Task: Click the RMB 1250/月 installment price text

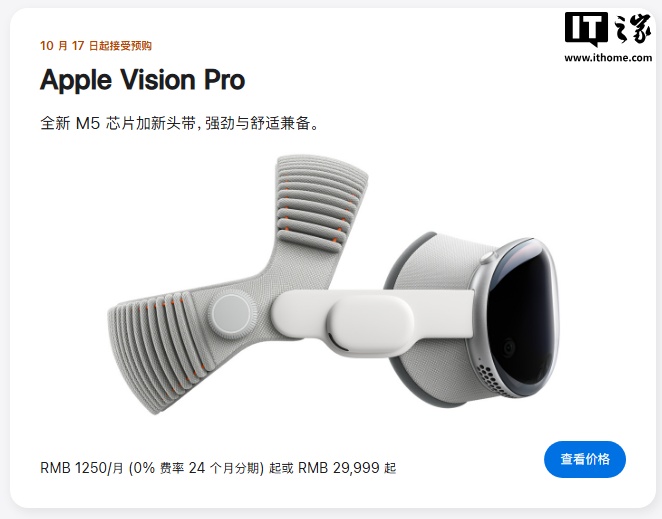Action: pos(82,468)
